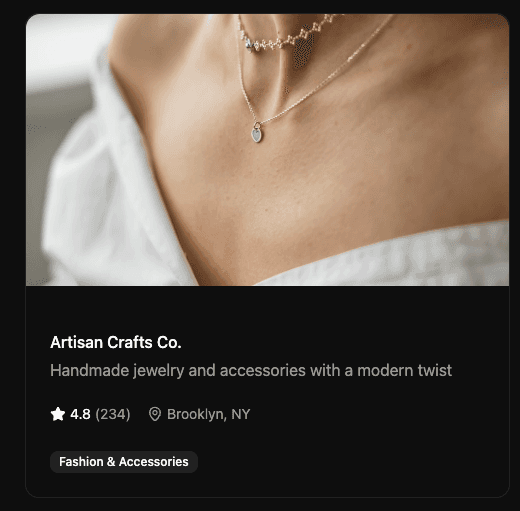Click the word 'Accessories' in the tag
520x511 pixels.
(x=153, y=462)
